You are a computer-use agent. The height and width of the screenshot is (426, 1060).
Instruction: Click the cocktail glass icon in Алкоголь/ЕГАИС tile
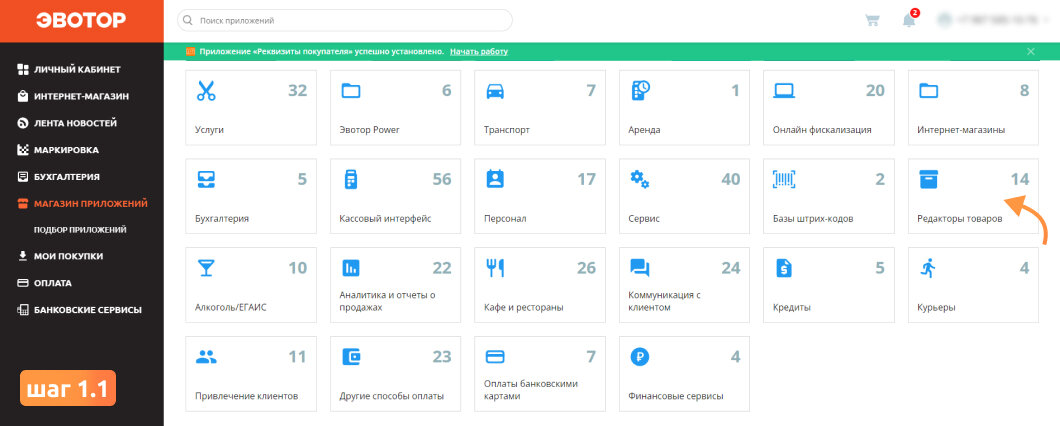point(206,268)
